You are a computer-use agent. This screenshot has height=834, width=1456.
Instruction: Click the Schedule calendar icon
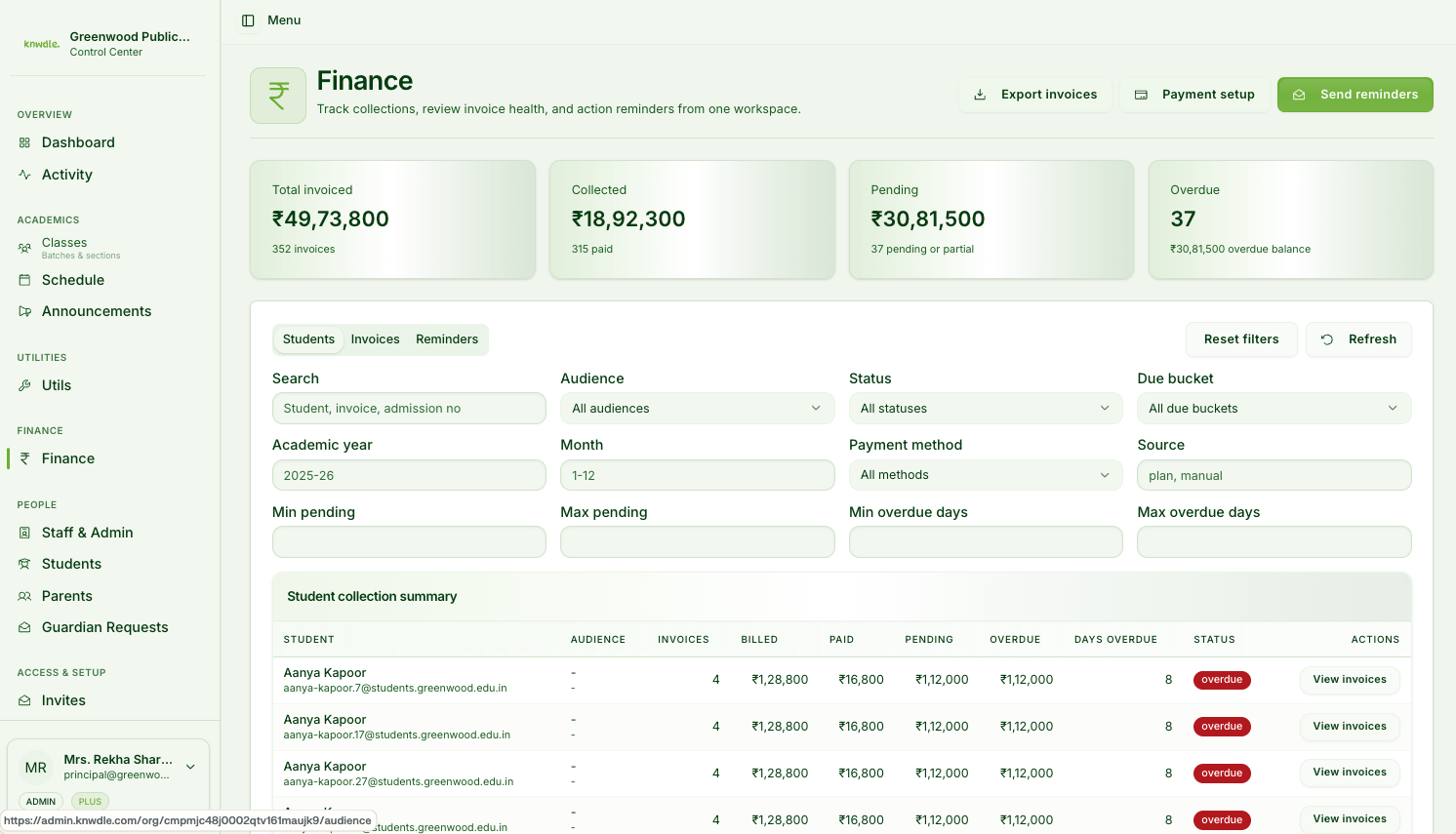coord(24,280)
